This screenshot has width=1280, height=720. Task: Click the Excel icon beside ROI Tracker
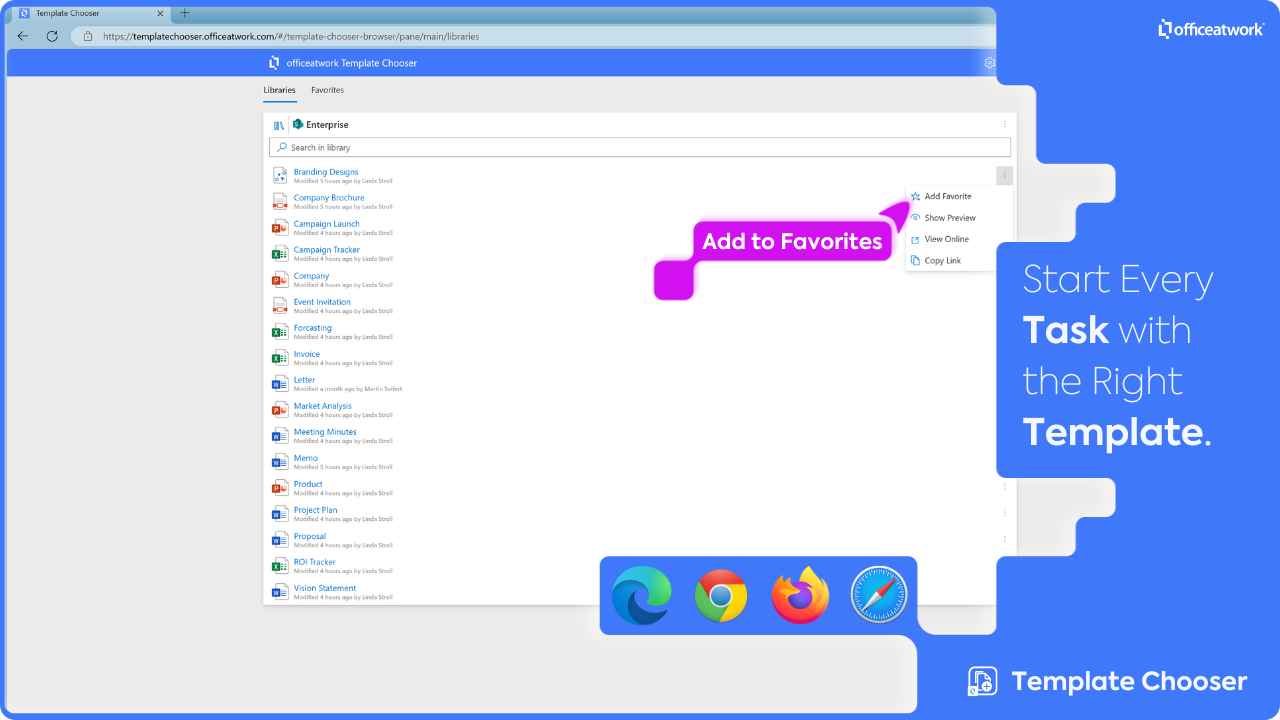pyautogui.click(x=280, y=566)
